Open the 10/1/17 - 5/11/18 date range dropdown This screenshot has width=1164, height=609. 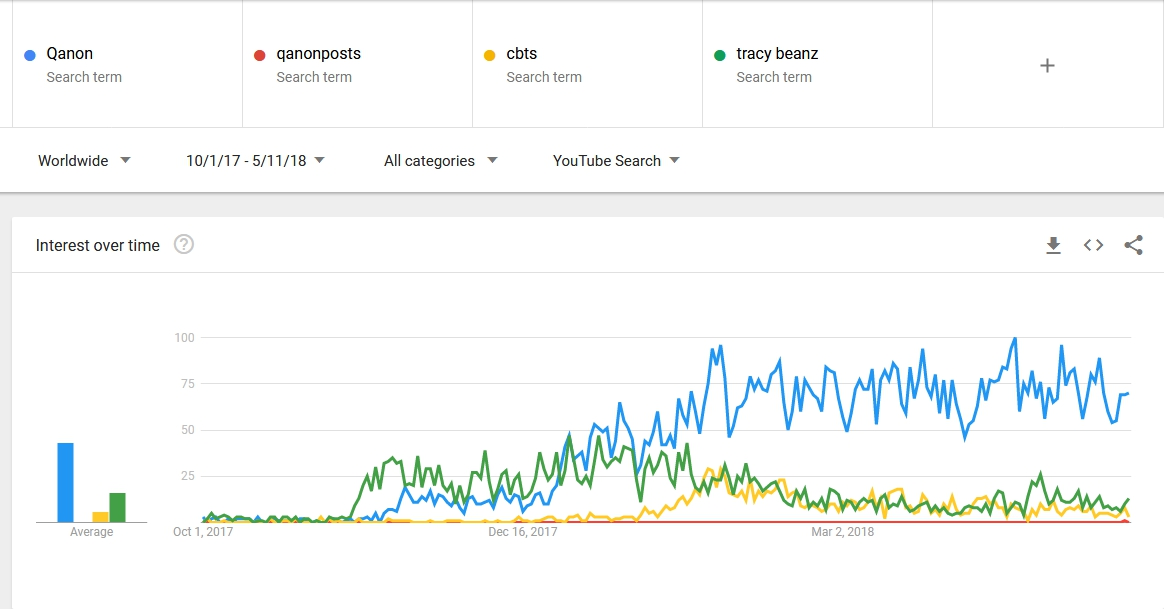255,161
